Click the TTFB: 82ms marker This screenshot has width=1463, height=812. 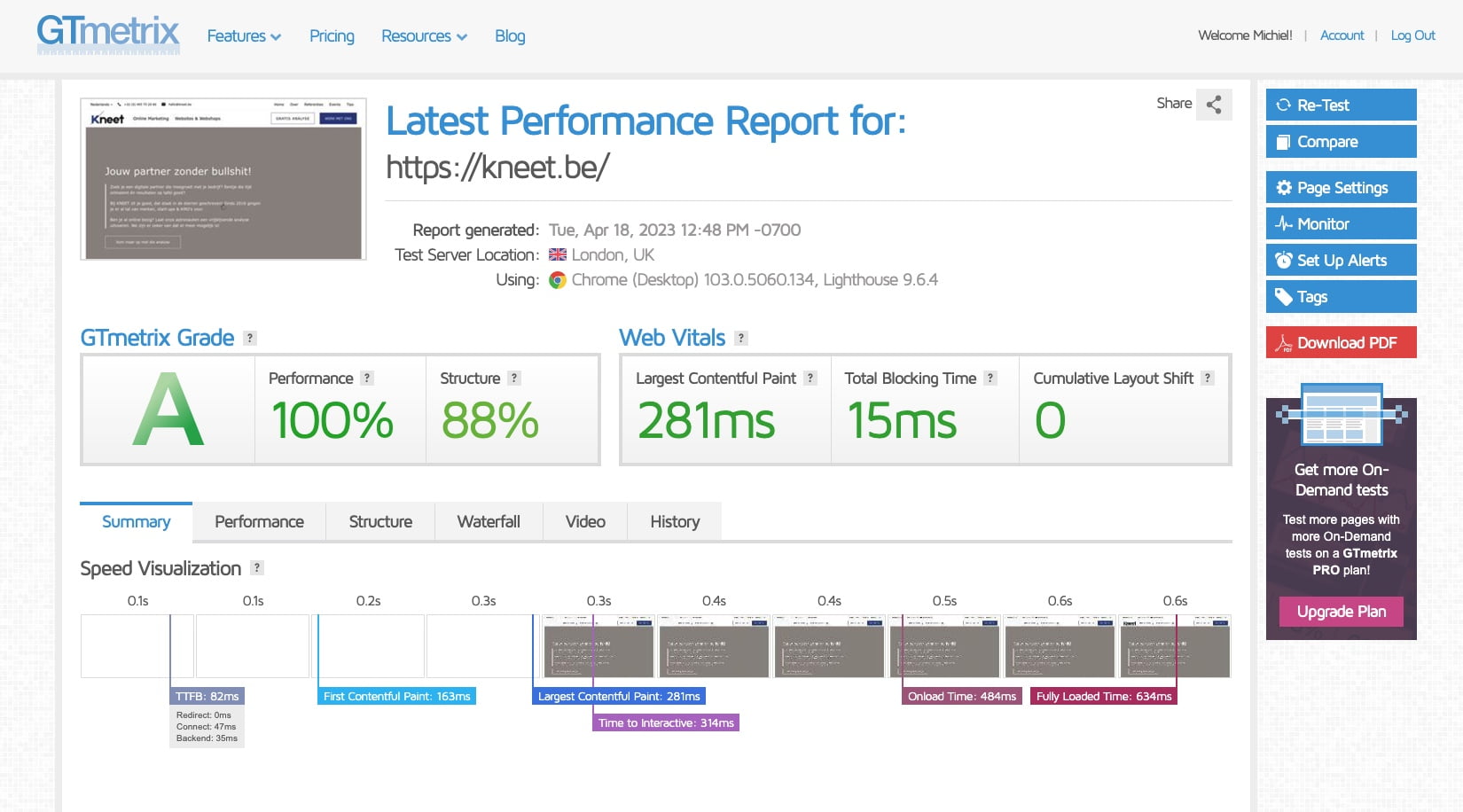coord(207,697)
